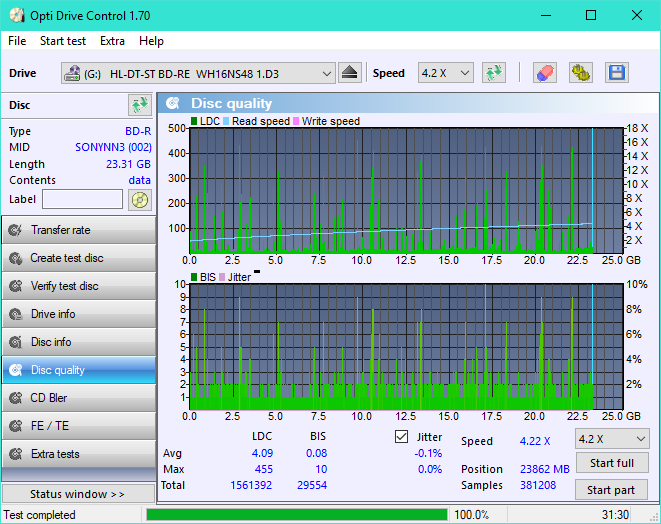Click the LDC chart area

pos(406,190)
